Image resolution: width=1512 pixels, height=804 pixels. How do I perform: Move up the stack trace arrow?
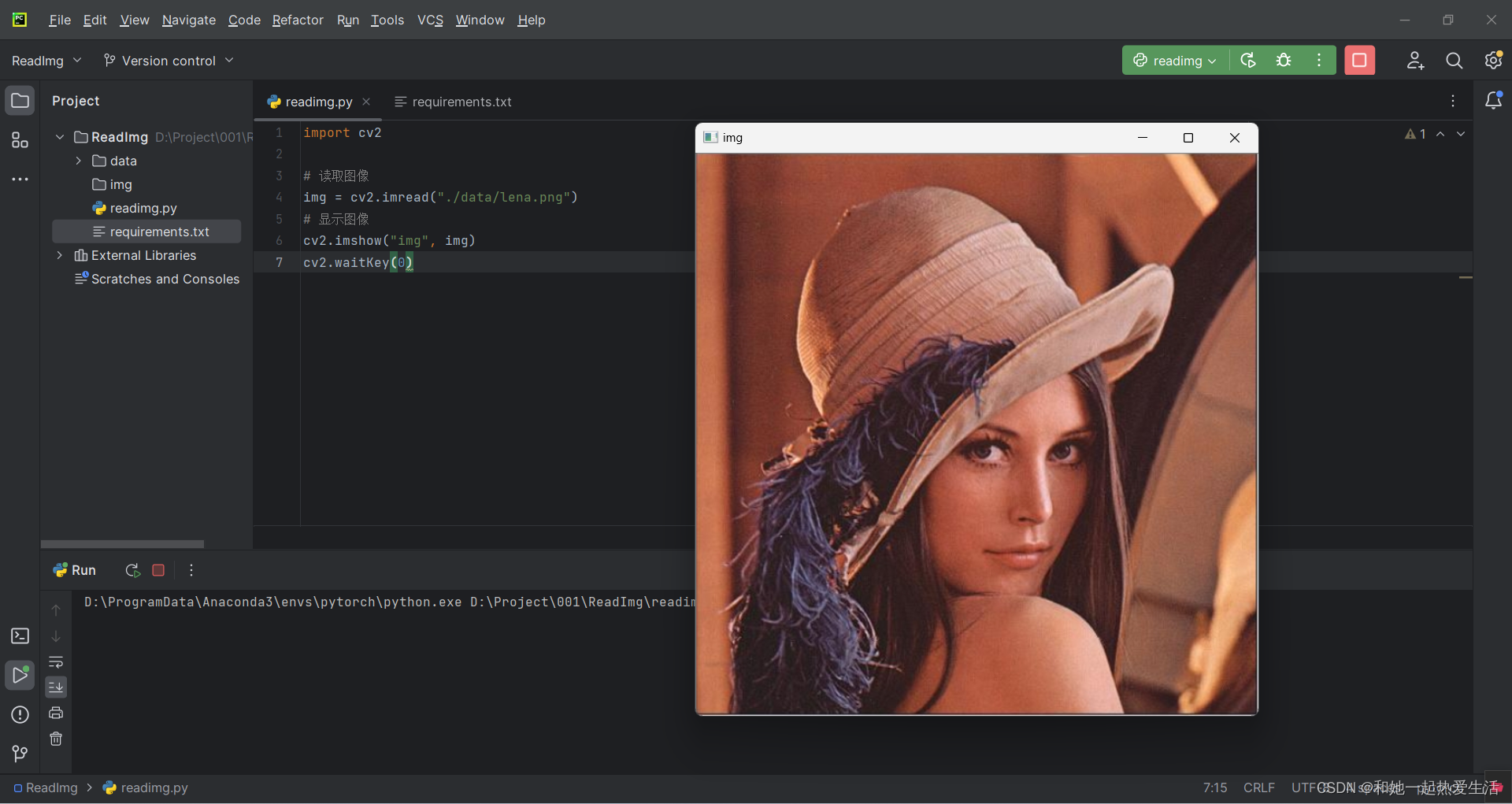[56, 610]
